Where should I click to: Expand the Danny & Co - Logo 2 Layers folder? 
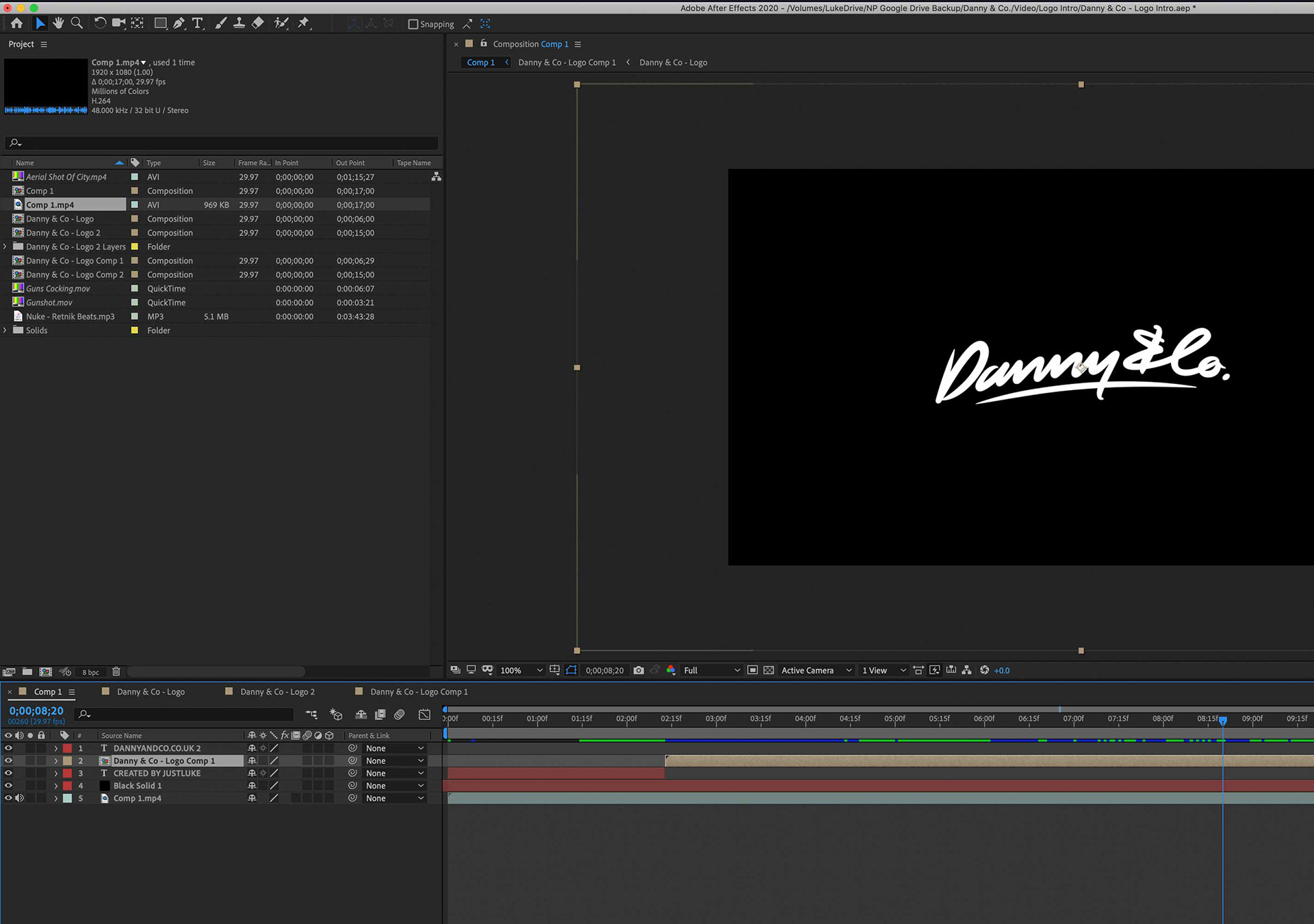[x=5, y=246]
